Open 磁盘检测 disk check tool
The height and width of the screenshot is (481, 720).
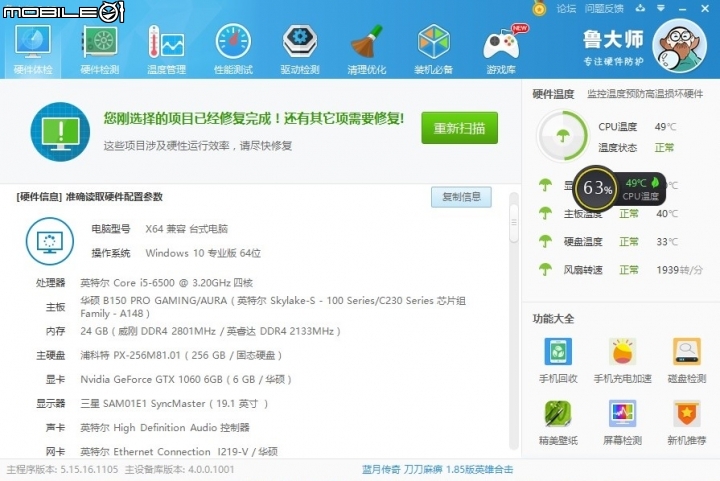(x=686, y=361)
